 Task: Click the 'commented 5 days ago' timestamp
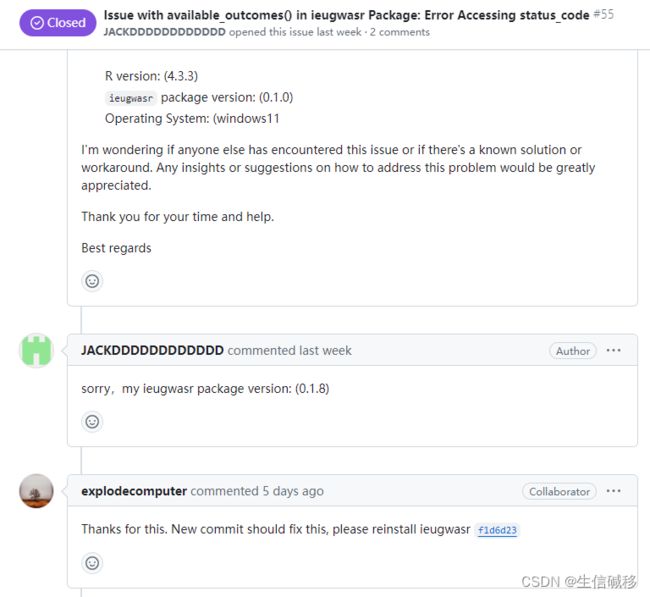[x=257, y=491]
